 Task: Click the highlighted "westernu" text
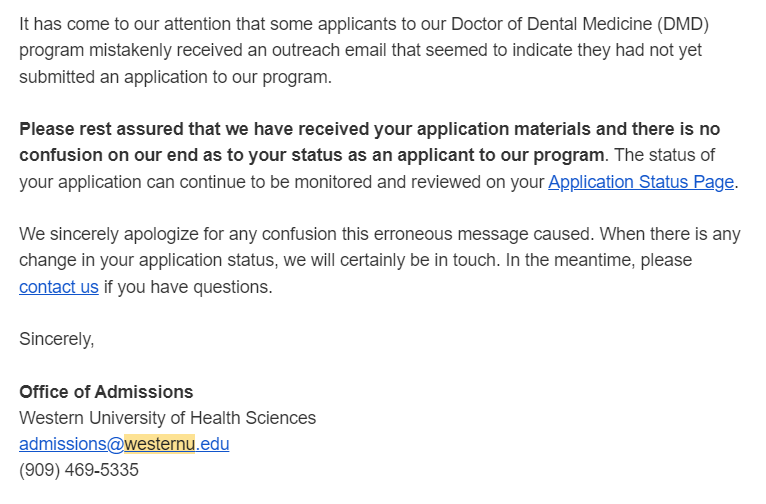point(160,444)
